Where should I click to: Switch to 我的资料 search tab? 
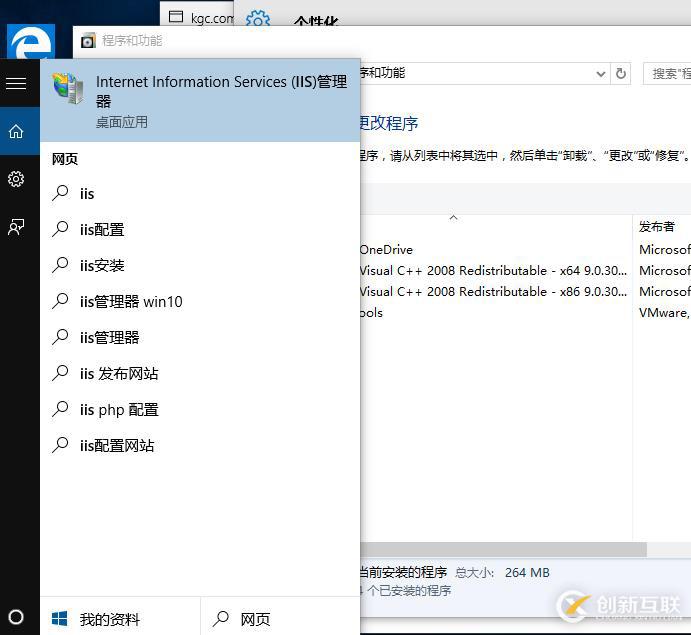(x=120, y=616)
